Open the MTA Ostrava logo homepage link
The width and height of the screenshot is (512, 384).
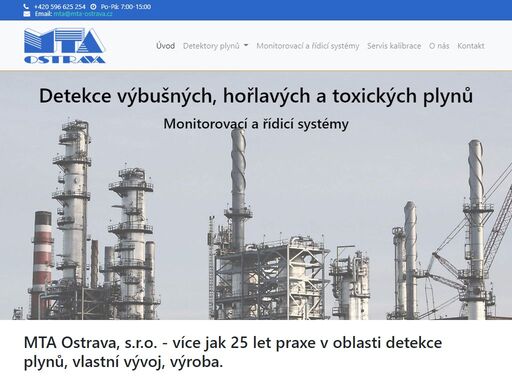click(x=65, y=46)
